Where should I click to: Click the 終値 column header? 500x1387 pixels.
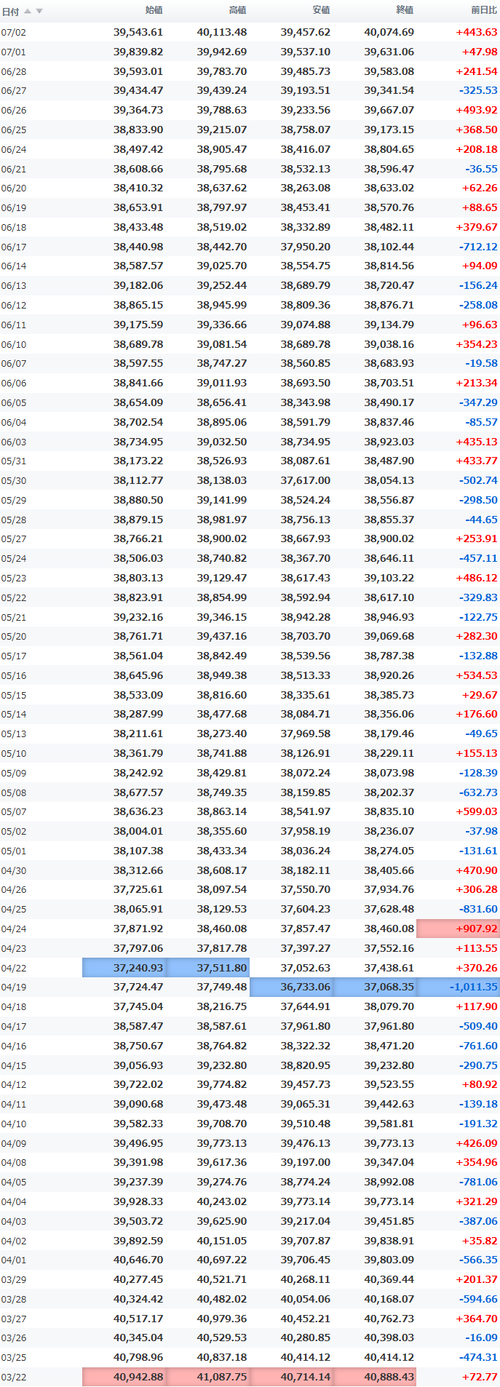(x=404, y=10)
